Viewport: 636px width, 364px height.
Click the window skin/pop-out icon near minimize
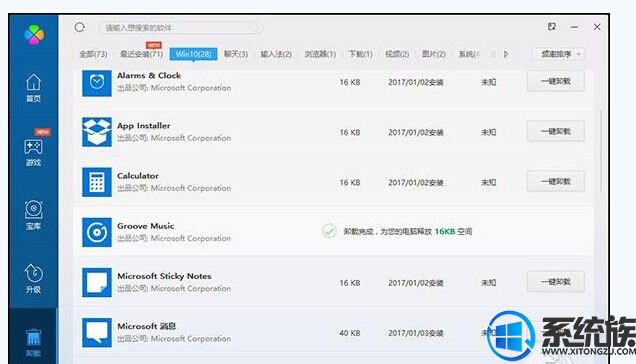(x=552, y=27)
